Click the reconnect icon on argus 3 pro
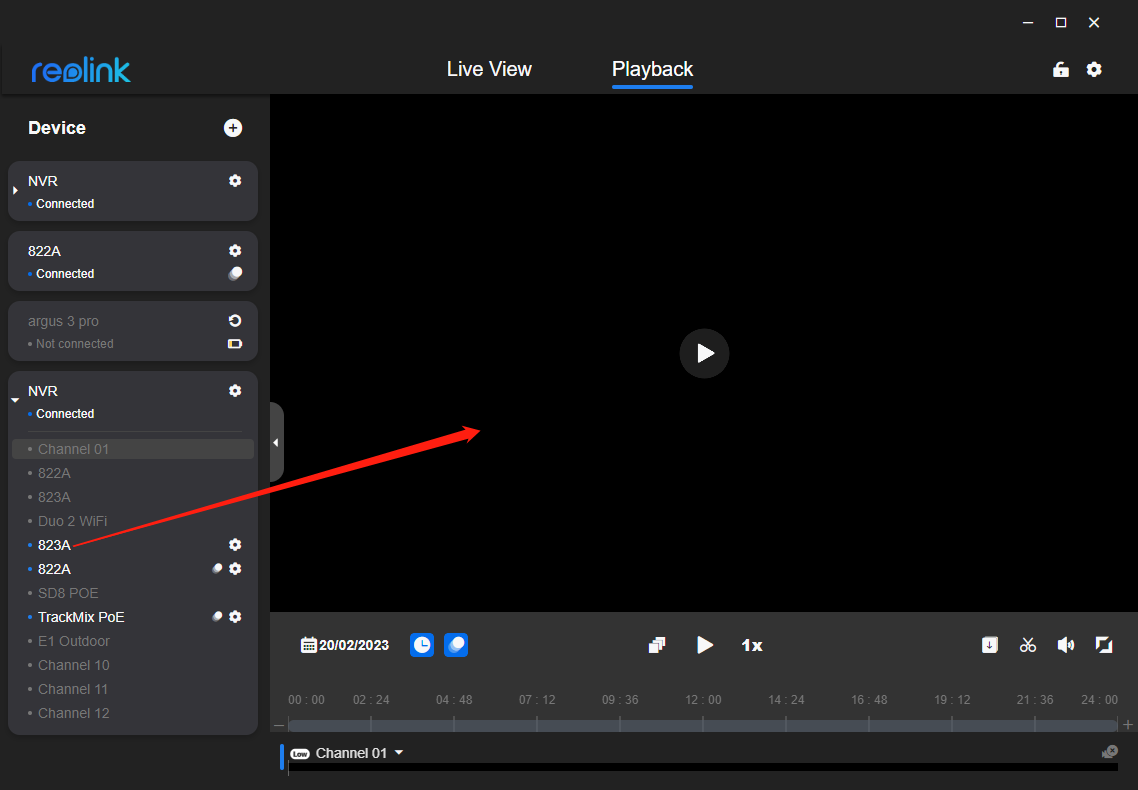Screen dimensions: 1138x790 [x=235, y=321]
